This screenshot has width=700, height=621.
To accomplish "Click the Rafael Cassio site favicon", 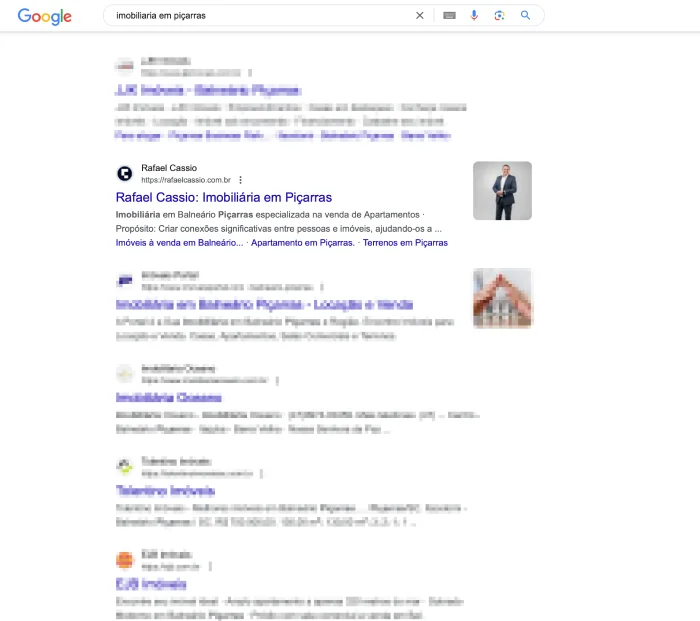I will (125, 173).
